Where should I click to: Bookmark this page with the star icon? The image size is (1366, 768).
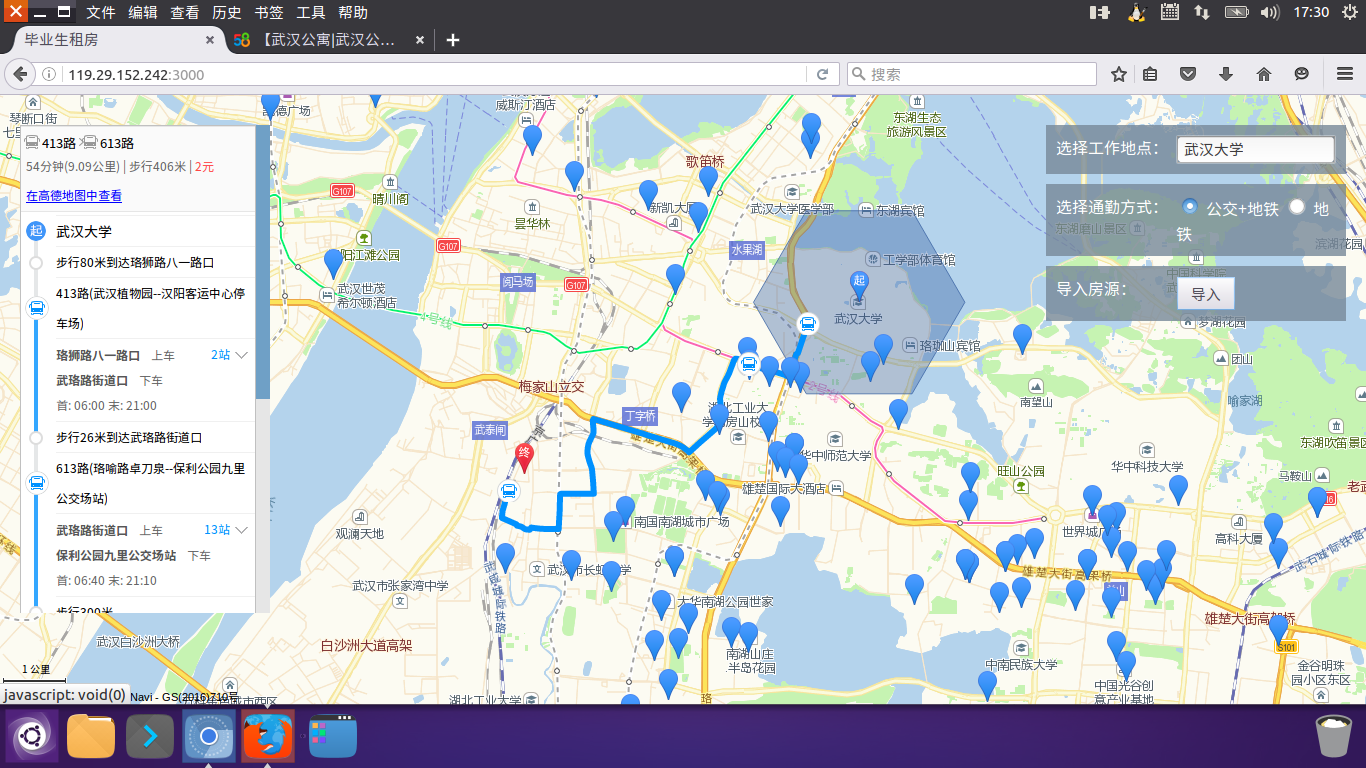coord(1119,74)
